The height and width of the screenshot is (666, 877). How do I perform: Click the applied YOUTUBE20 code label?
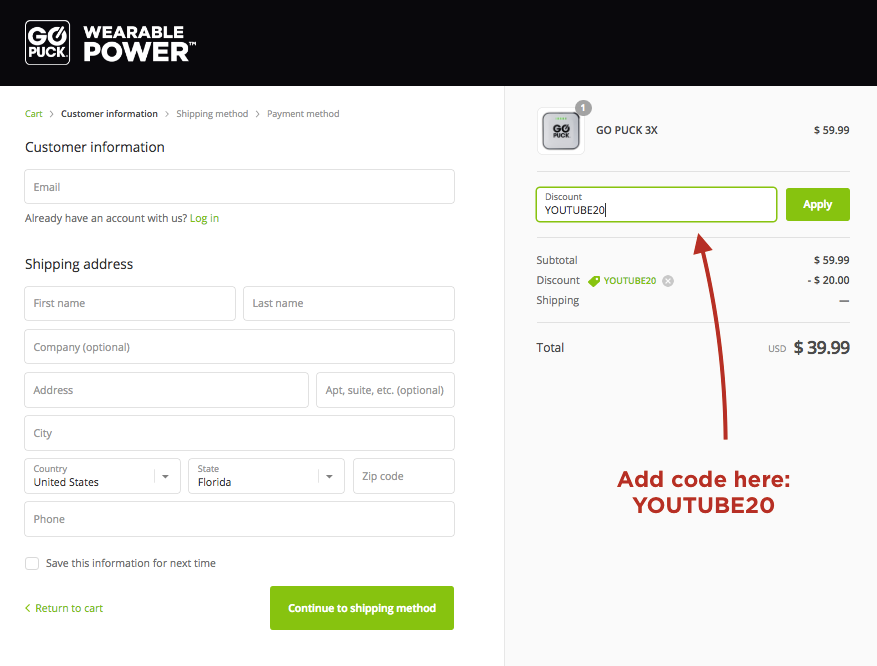[x=630, y=281]
